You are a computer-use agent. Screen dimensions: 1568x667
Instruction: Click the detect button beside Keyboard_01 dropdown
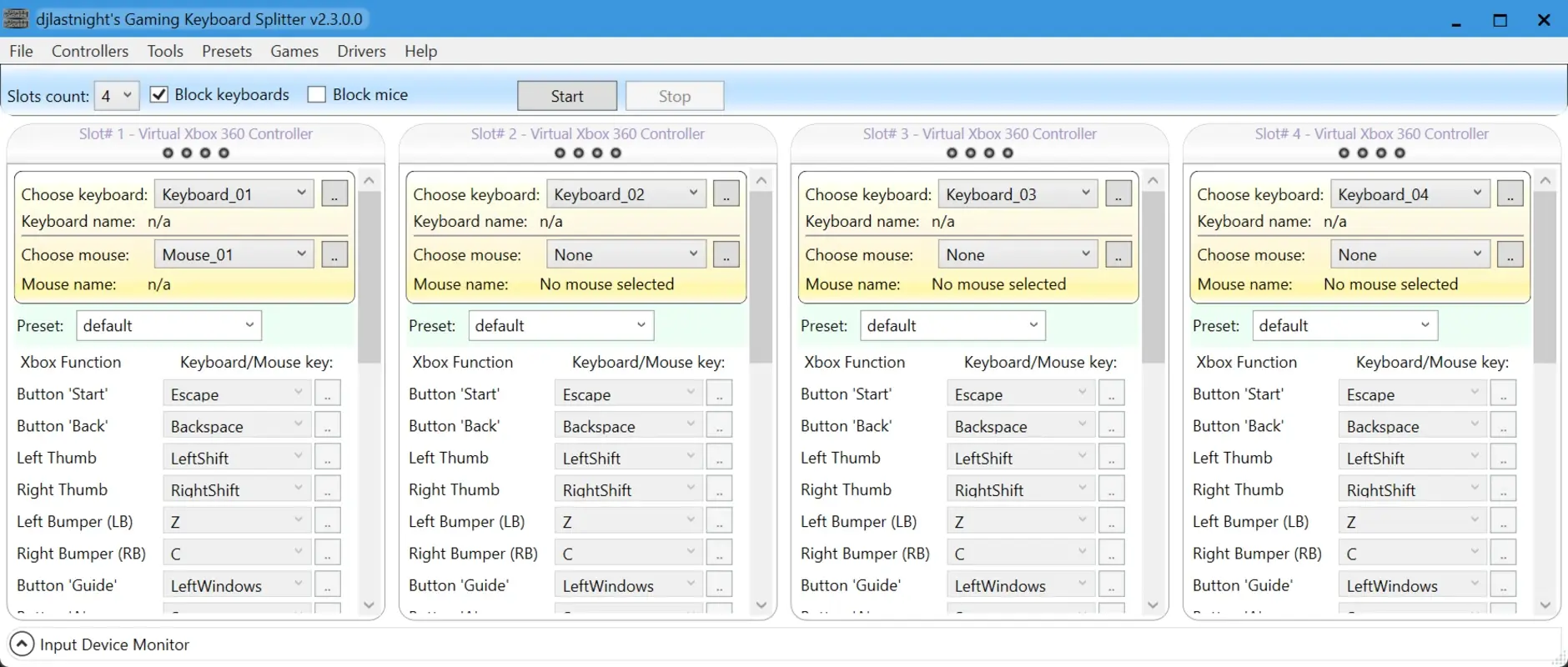pyautogui.click(x=334, y=194)
